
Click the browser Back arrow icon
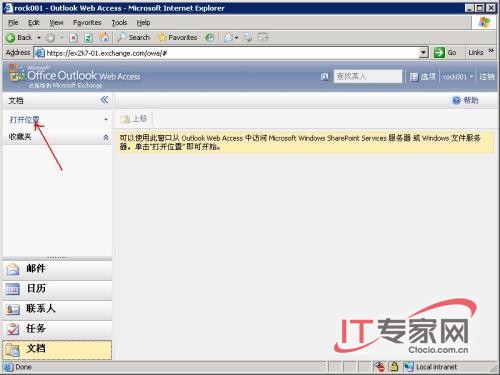(11, 38)
